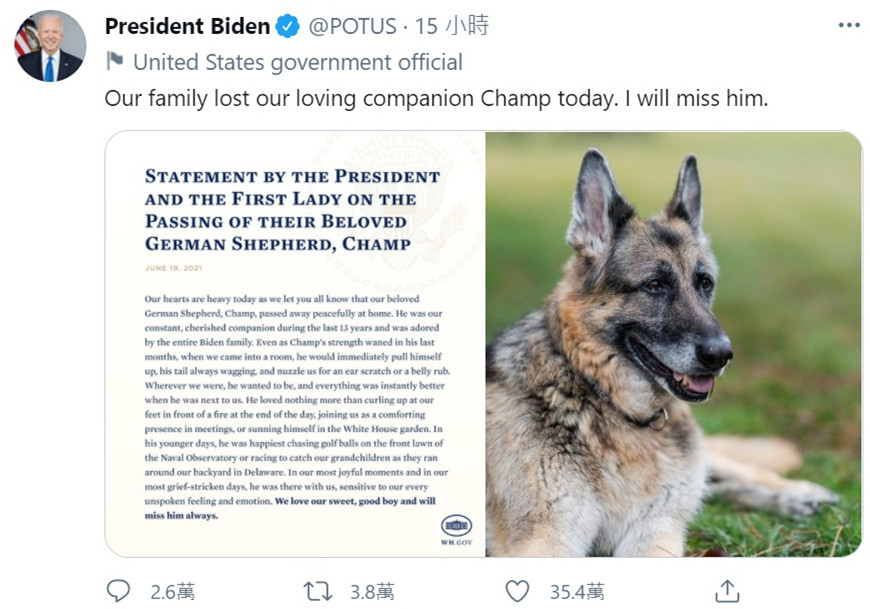
Task: Open the share upload icon
Action: coord(727,591)
